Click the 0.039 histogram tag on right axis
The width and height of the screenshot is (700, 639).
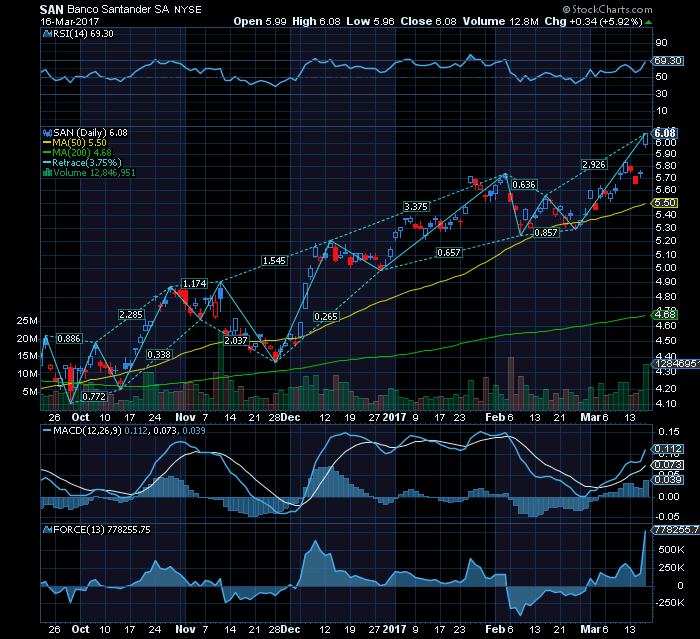click(x=668, y=480)
